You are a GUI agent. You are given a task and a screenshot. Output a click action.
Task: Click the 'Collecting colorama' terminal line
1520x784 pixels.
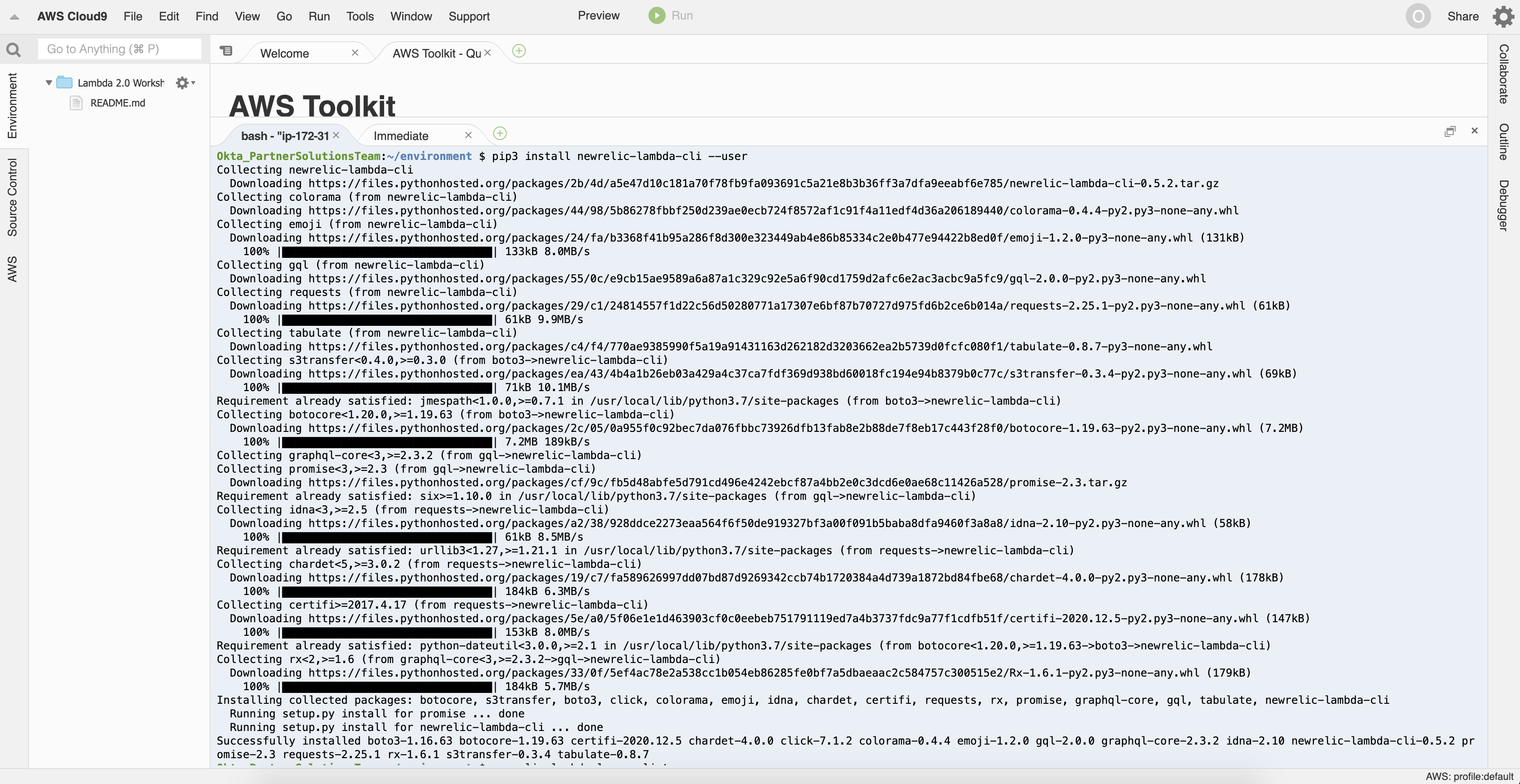click(x=366, y=197)
